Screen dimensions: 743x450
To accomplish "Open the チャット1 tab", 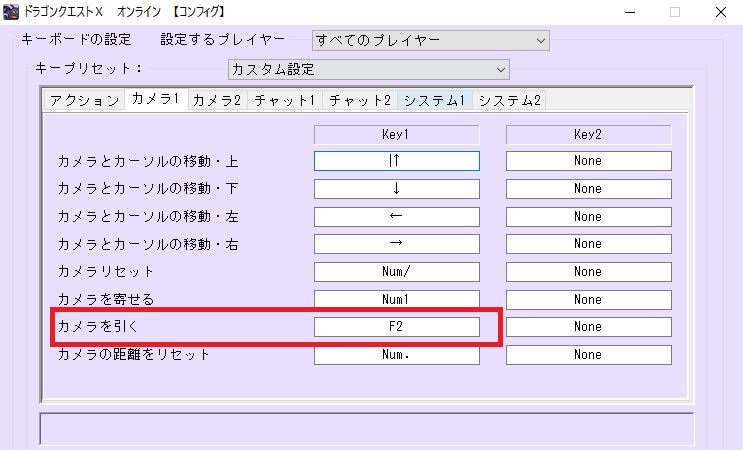I will point(284,100).
